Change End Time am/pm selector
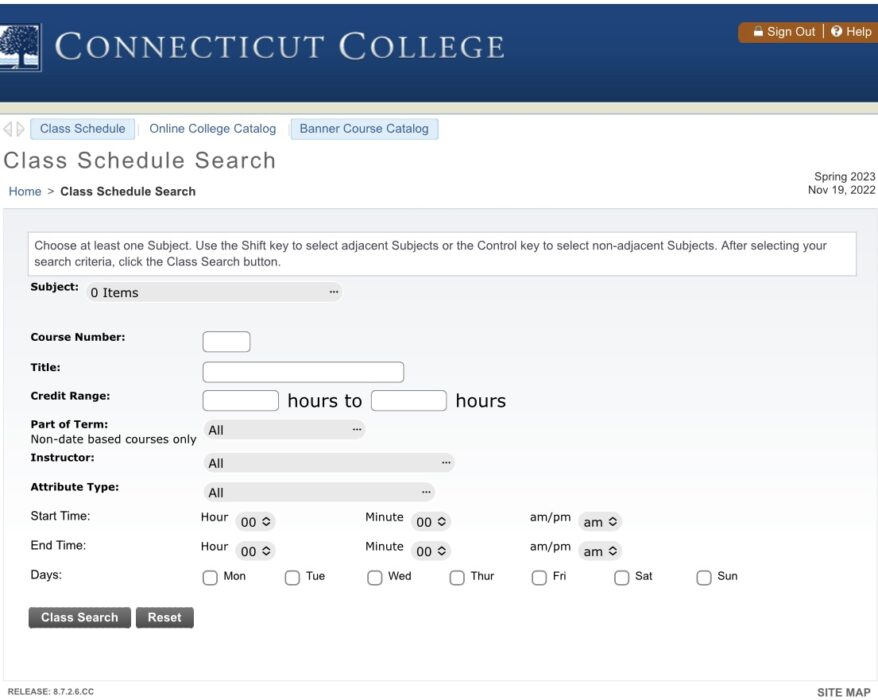 (x=600, y=551)
